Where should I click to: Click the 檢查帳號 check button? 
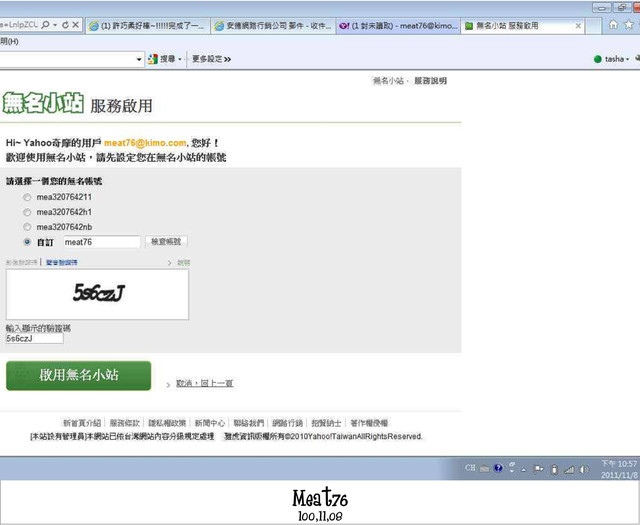coord(166,242)
